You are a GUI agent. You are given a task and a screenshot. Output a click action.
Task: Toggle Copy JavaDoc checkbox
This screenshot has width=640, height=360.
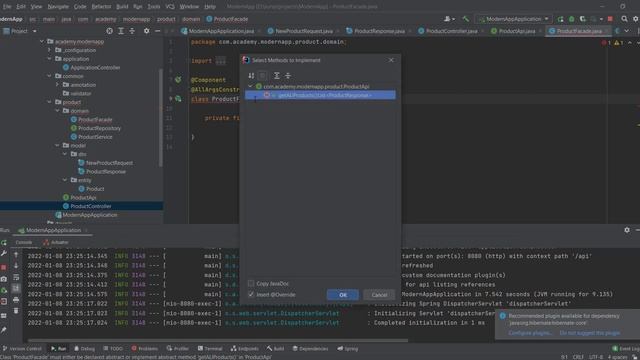coord(251,283)
